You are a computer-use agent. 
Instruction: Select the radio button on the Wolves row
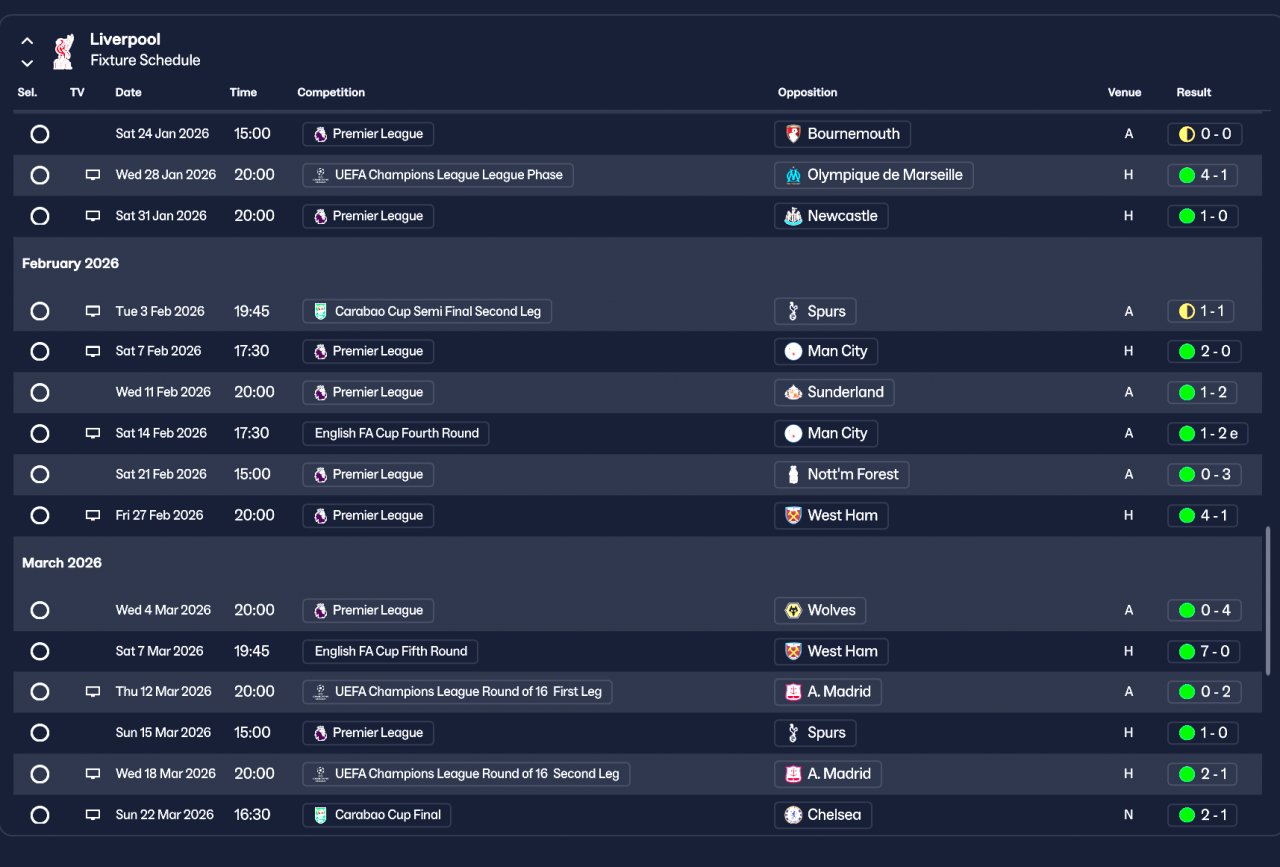tap(40, 610)
